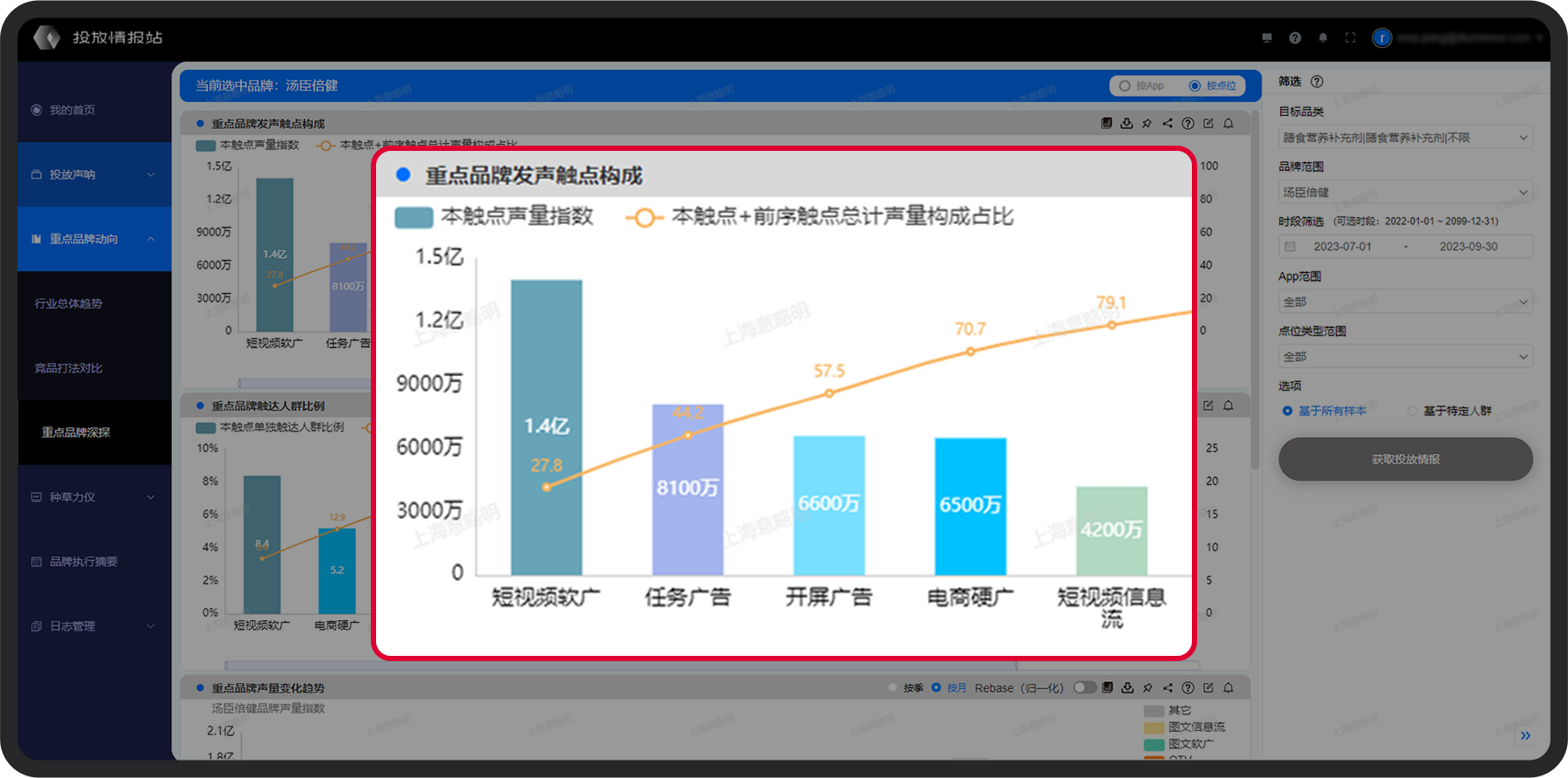Open help for 发声触点构成 panel

[1188, 123]
